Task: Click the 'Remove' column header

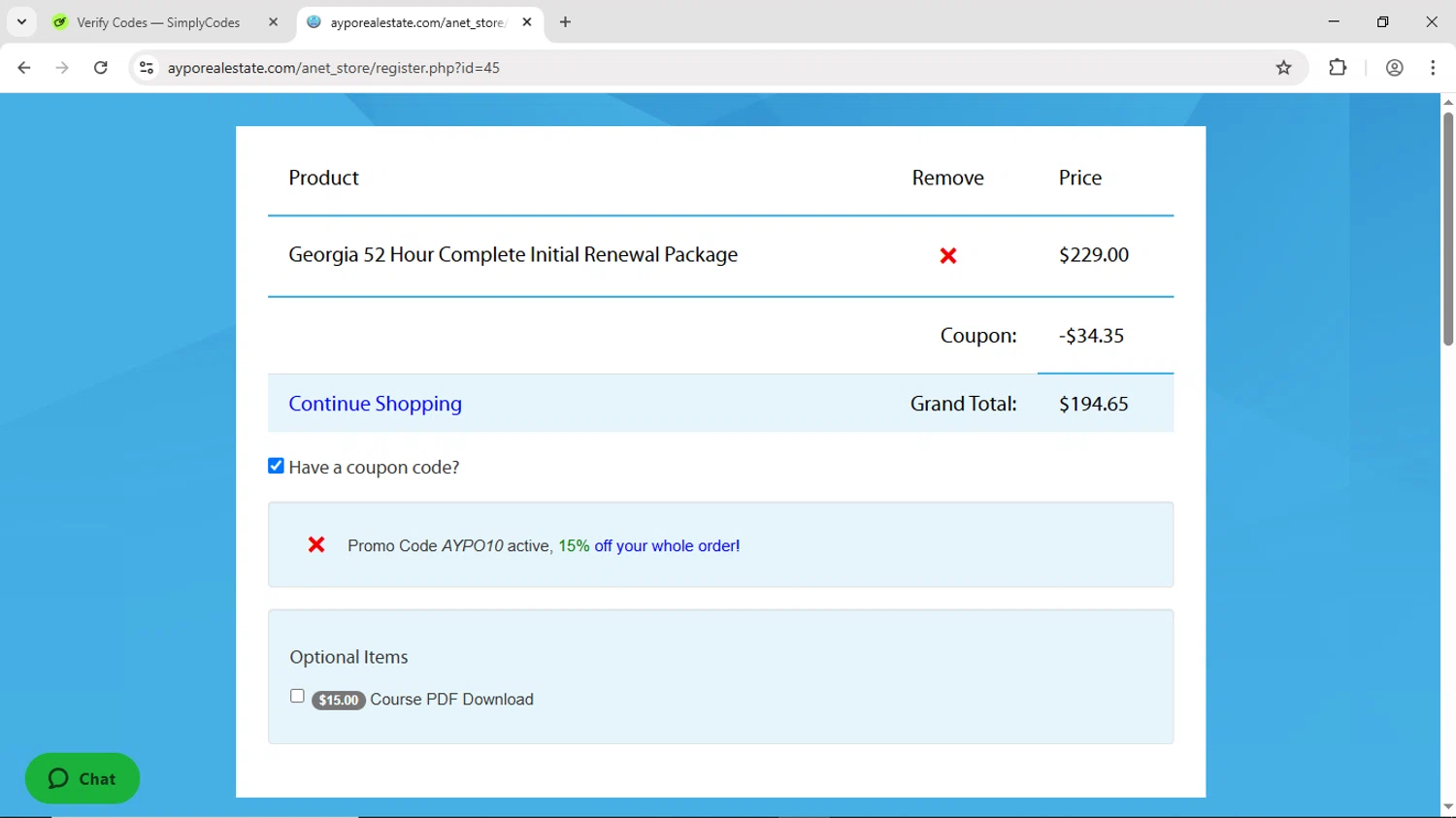Action: [x=947, y=178]
